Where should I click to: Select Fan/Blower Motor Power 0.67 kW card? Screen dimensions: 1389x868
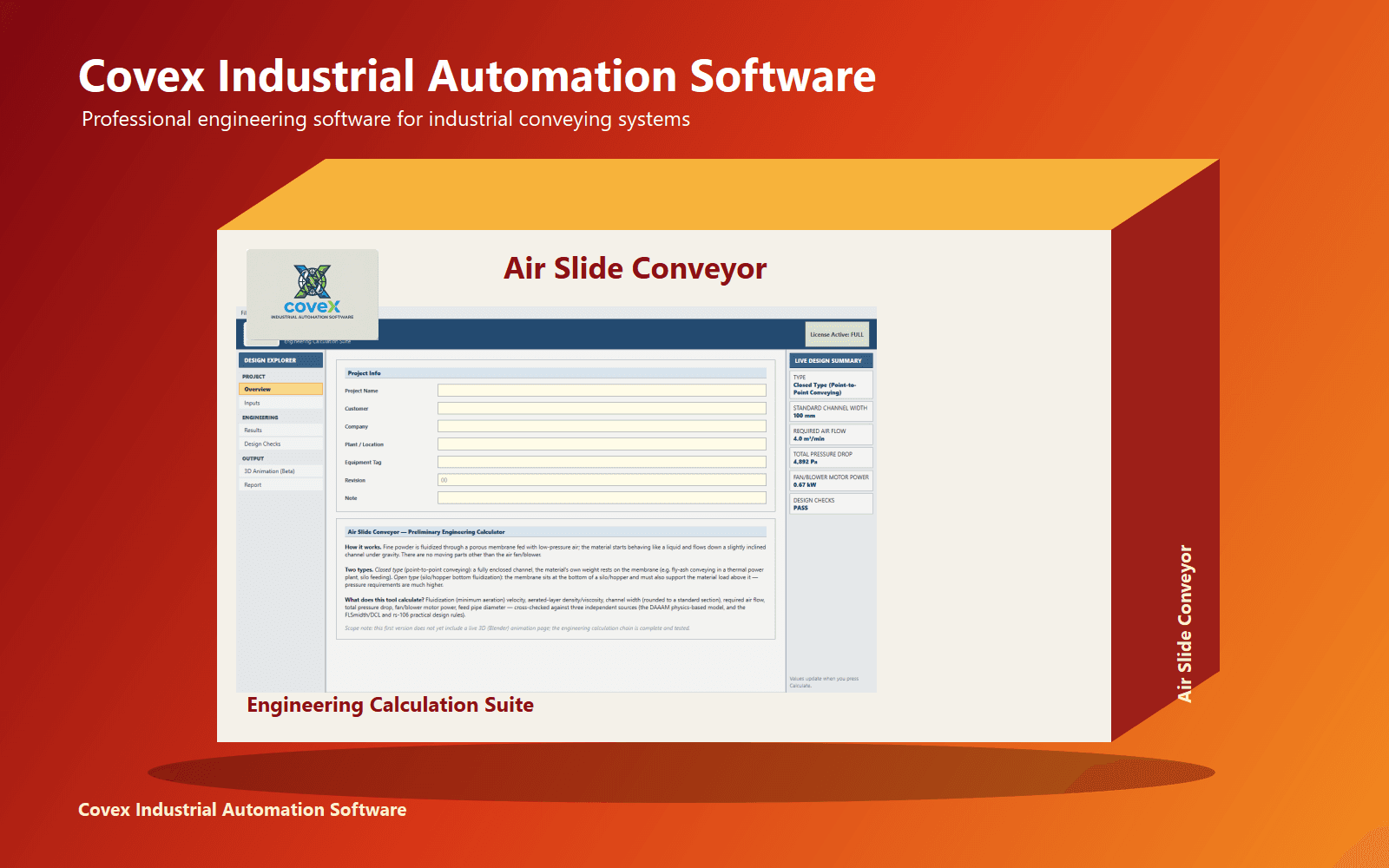tap(831, 481)
